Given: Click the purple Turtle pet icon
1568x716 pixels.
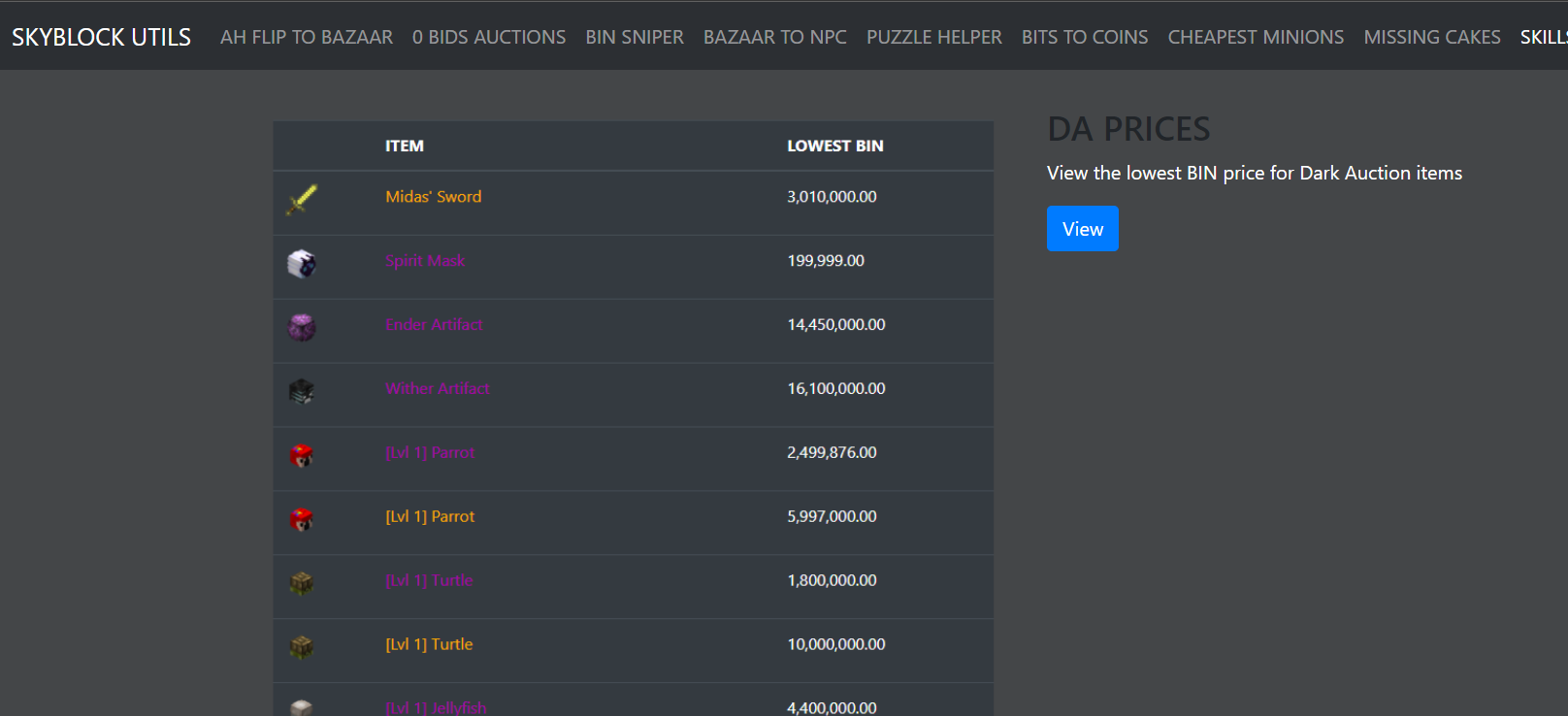Looking at the screenshot, I should point(302,583).
